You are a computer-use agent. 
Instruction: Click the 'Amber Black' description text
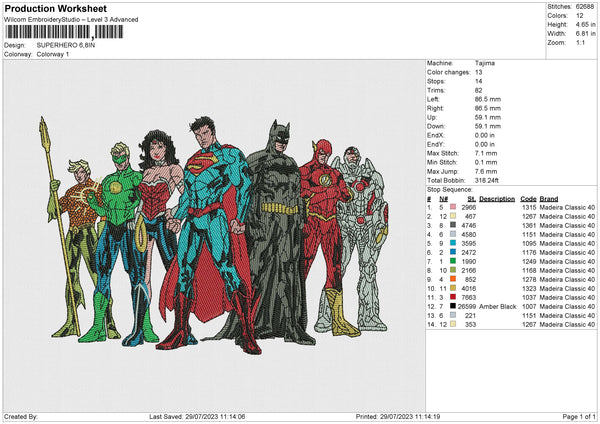(497, 307)
